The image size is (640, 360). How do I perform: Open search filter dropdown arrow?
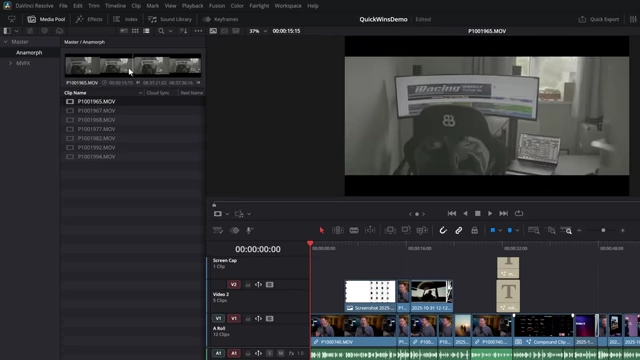click(171, 31)
